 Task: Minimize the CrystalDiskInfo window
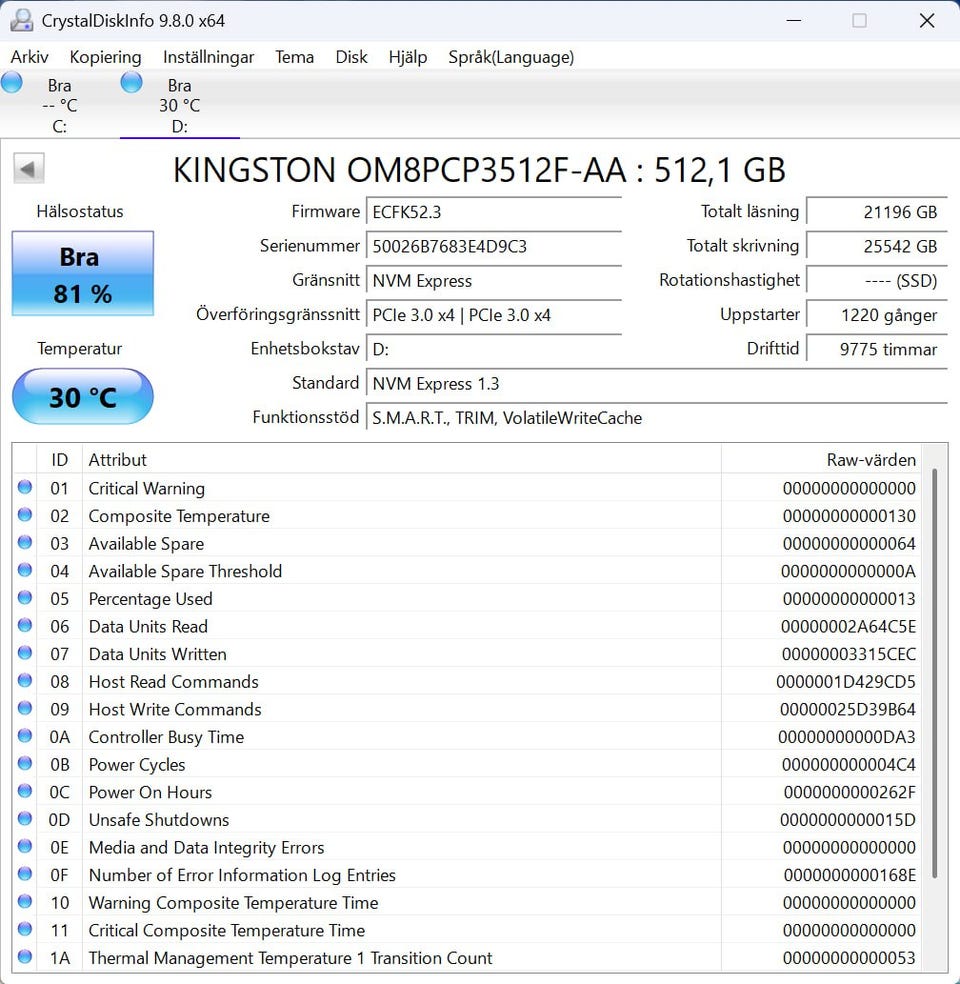794,21
